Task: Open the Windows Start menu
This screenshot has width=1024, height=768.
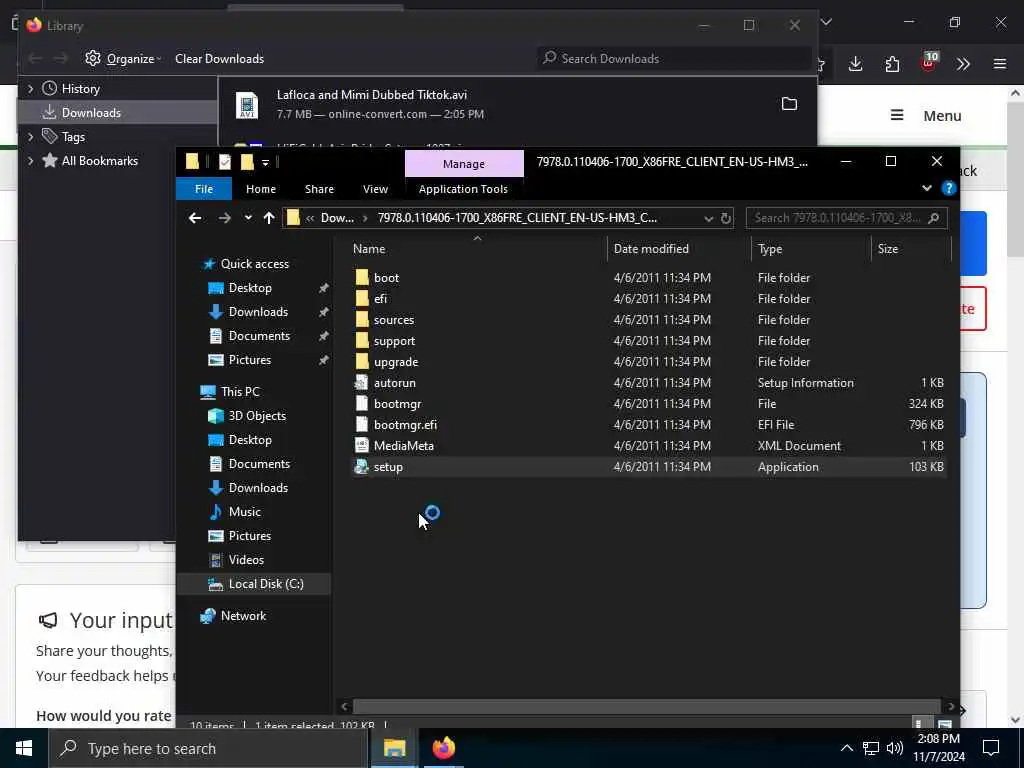Action: (x=24, y=748)
